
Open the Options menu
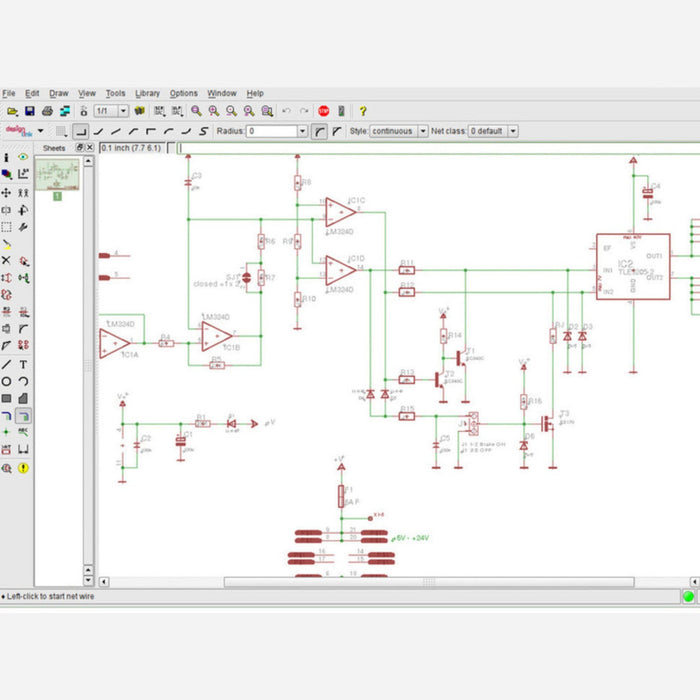[x=183, y=93]
